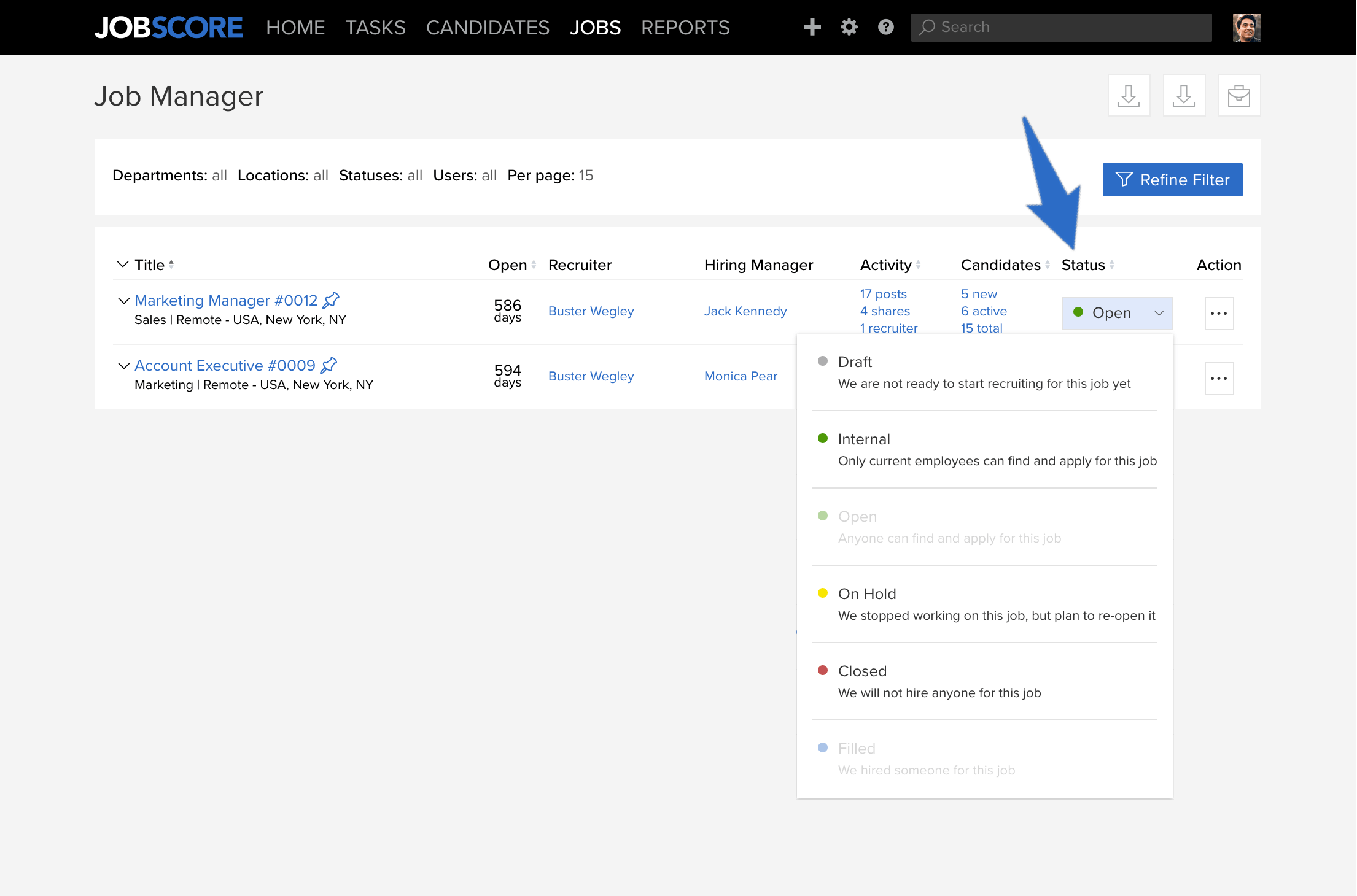Go to REPORTS navigation item
This screenshot has width=1357, height=896.
tap(685, 28)
